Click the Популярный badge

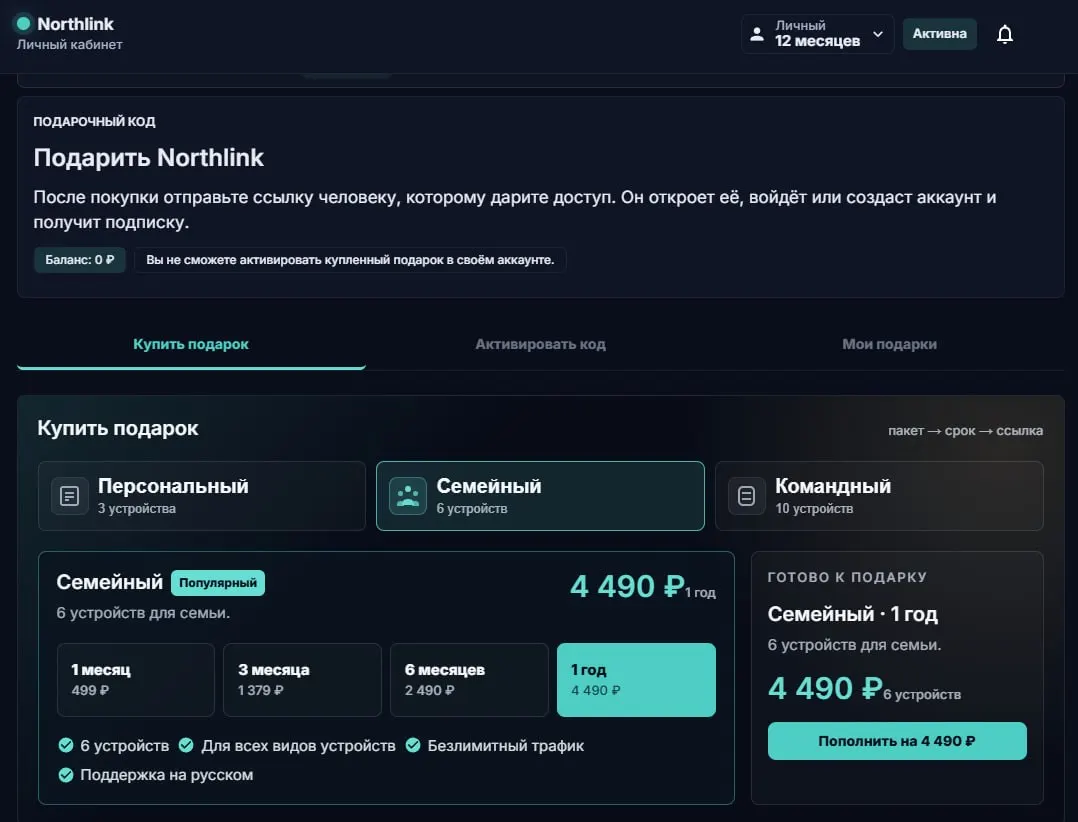tap(217, 583)
